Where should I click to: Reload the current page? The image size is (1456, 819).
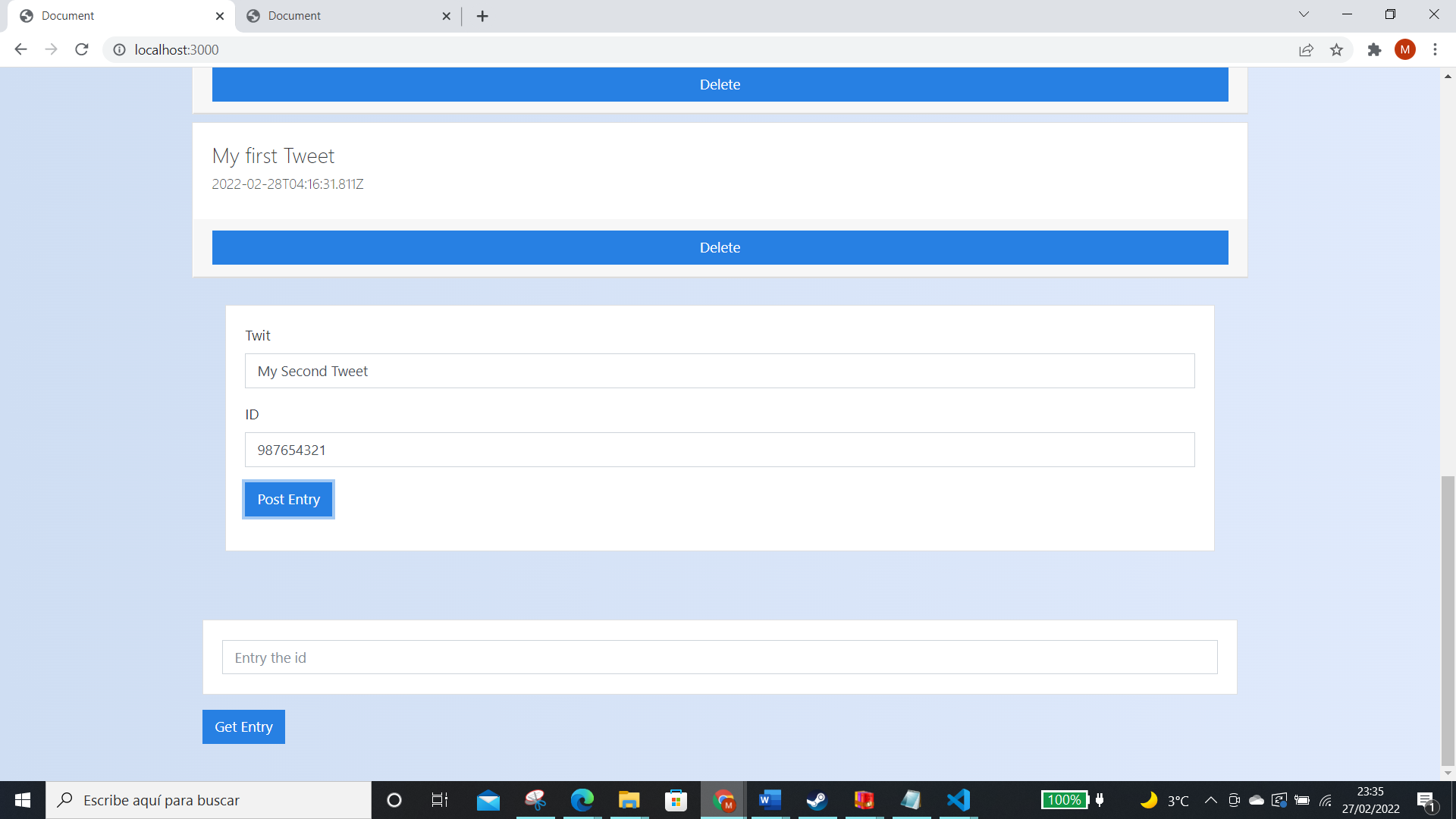tap(82, 49)
